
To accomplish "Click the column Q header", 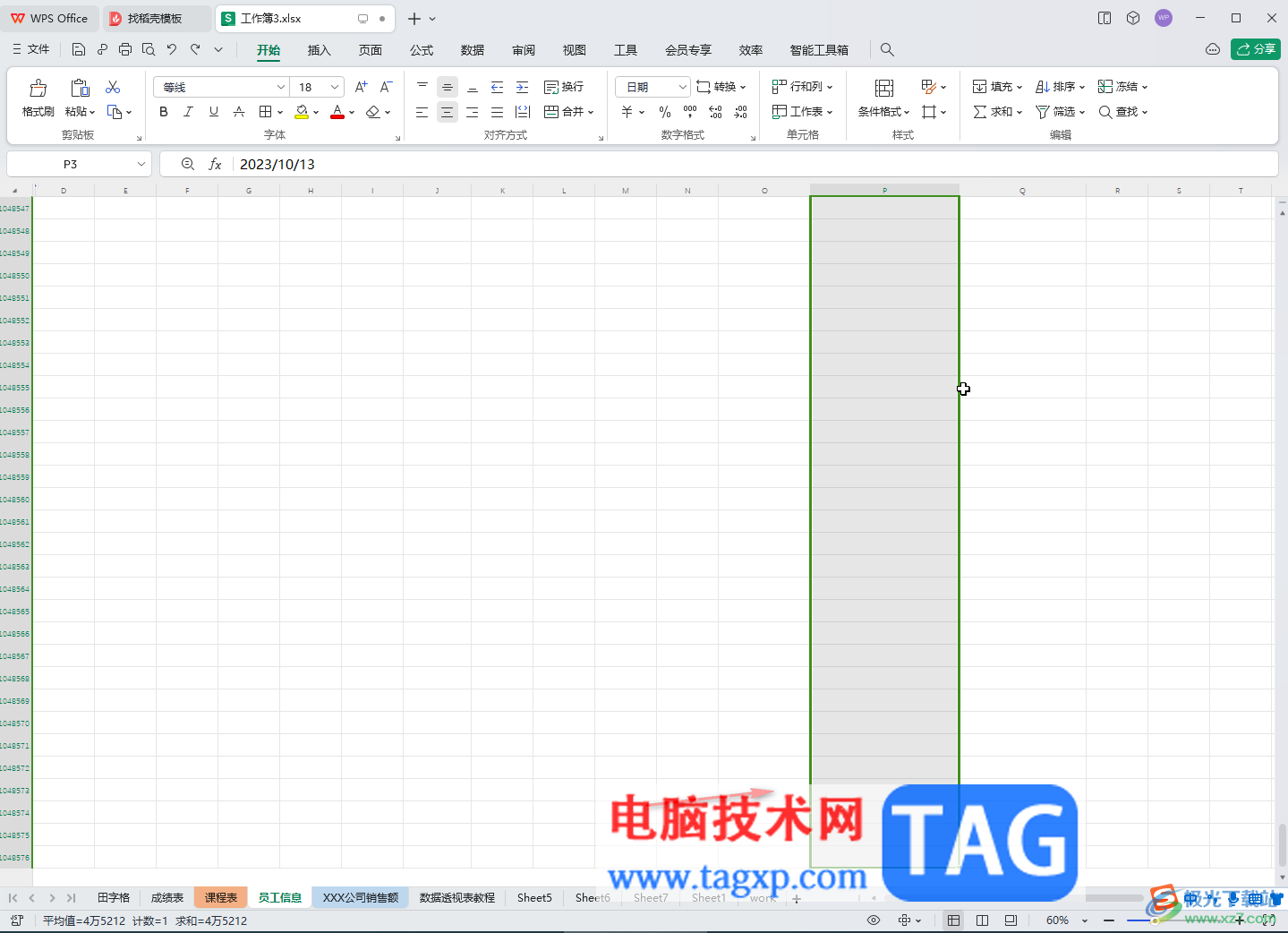I will click(x=1022, y=191).
